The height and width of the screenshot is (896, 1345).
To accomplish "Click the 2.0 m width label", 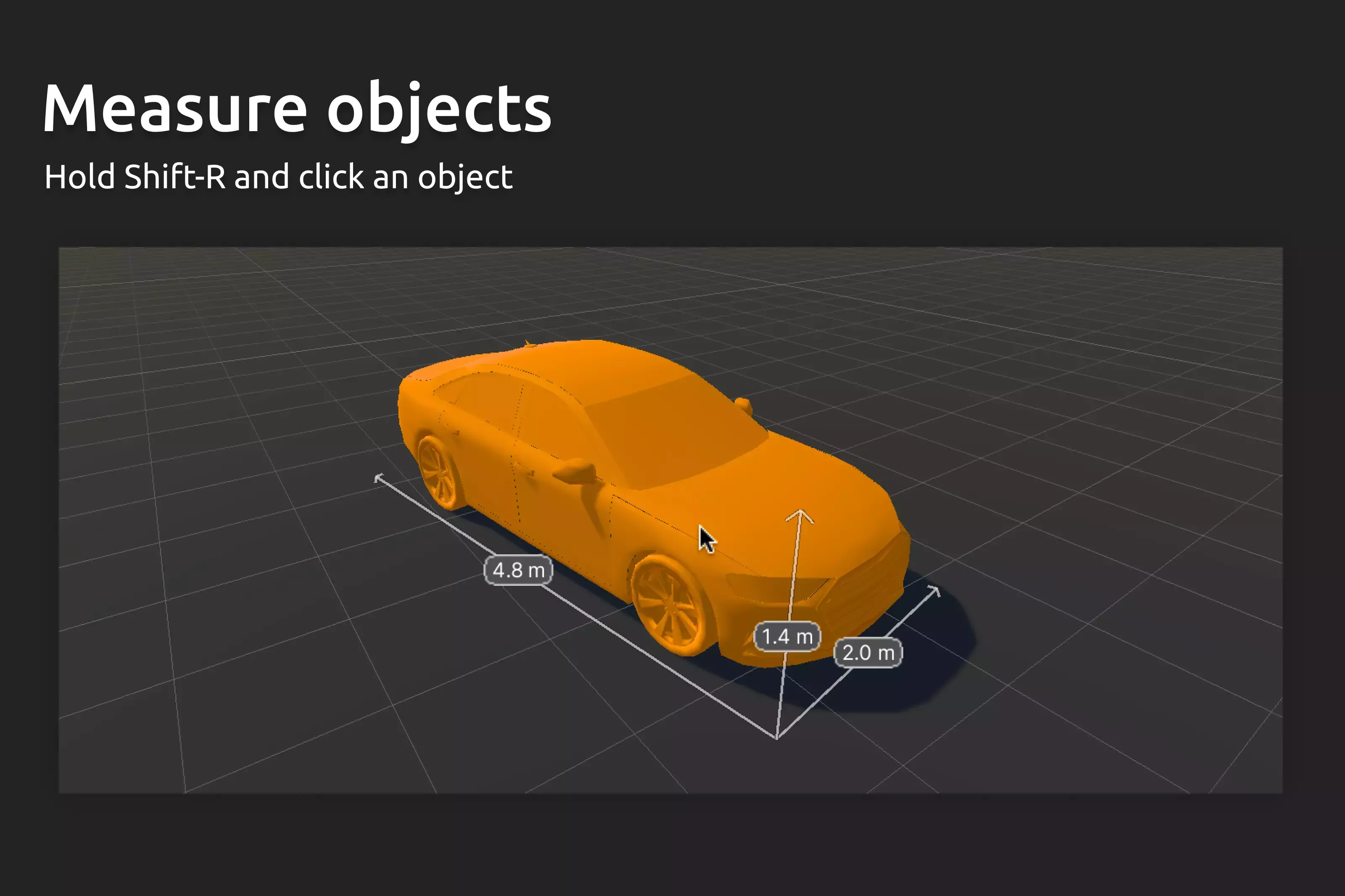I will click(868, 653).
